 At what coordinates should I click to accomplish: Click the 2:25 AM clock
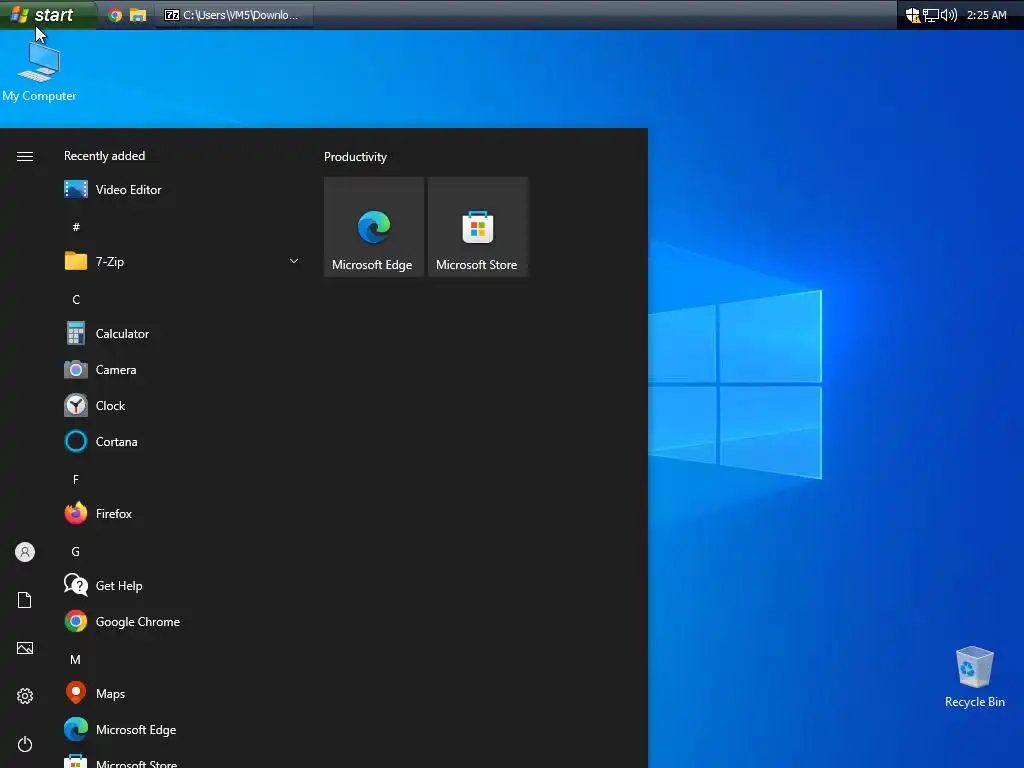986,15
